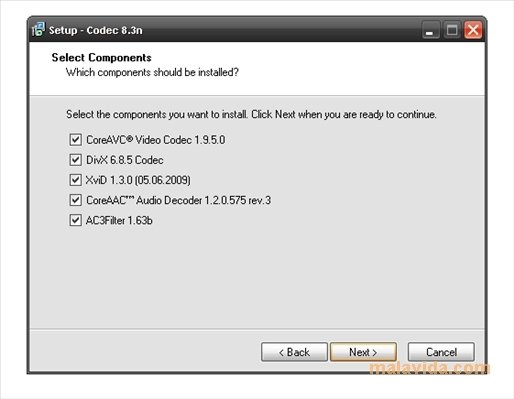This screenshot has width=514, height=399.
Task: Uncheck the CoreAVC Video Codec checkbox
Action: [75, 140]
